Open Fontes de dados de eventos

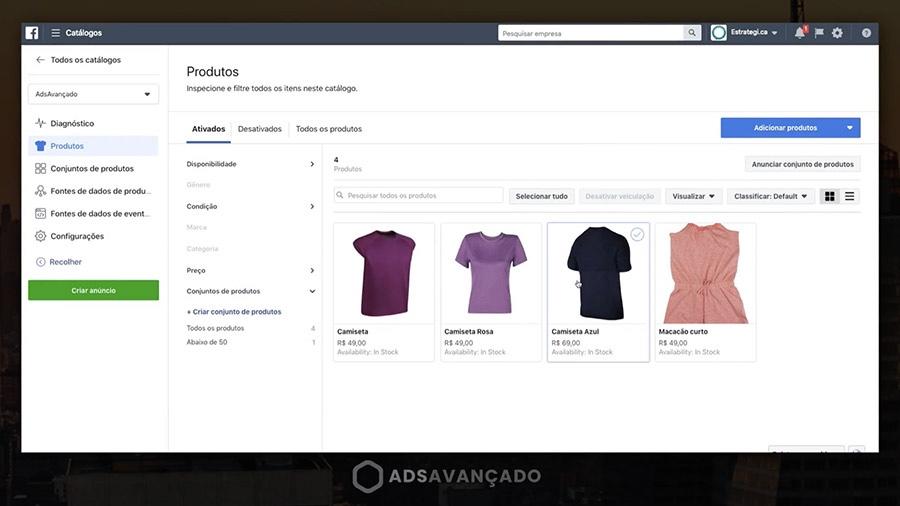93,213
